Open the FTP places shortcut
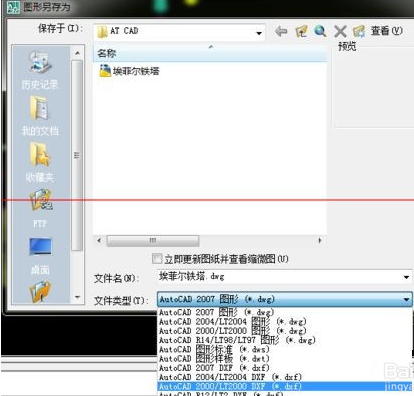 pos(40,208)
